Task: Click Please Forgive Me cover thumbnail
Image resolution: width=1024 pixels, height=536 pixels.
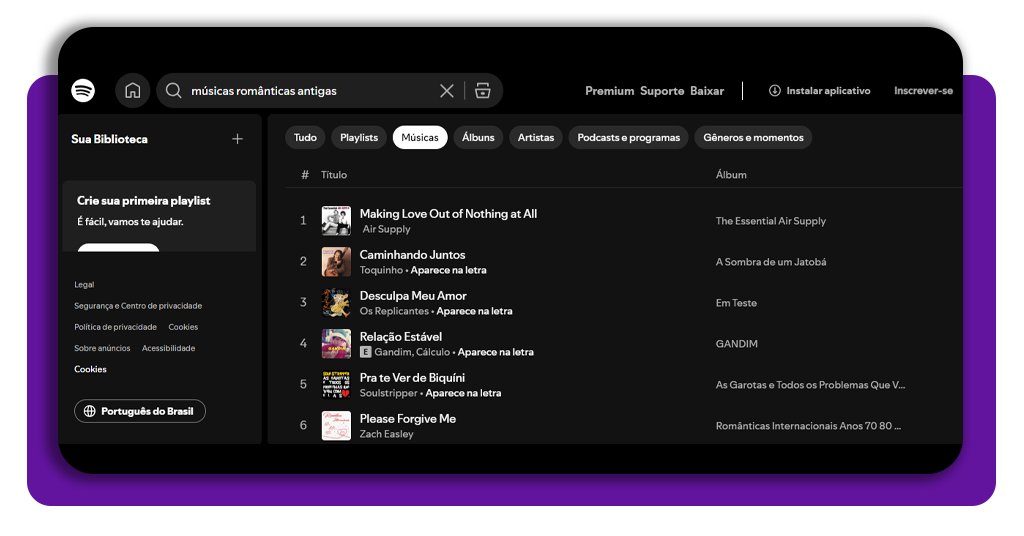Action: click(x=336, y=426)
